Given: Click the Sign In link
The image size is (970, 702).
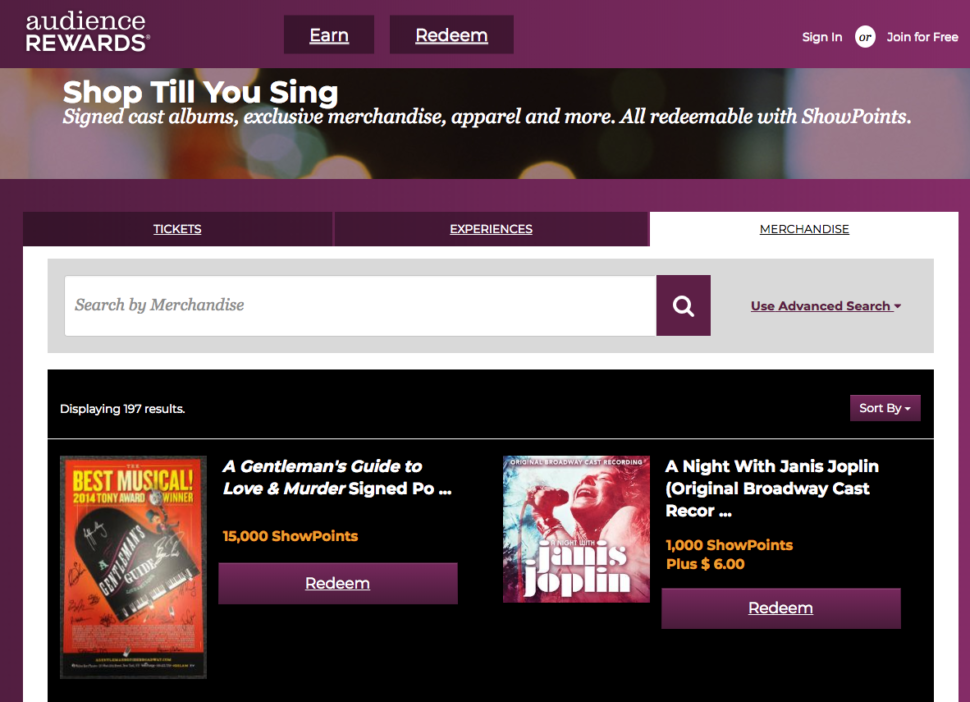Looking at the screenshot, I should (822, 37).
